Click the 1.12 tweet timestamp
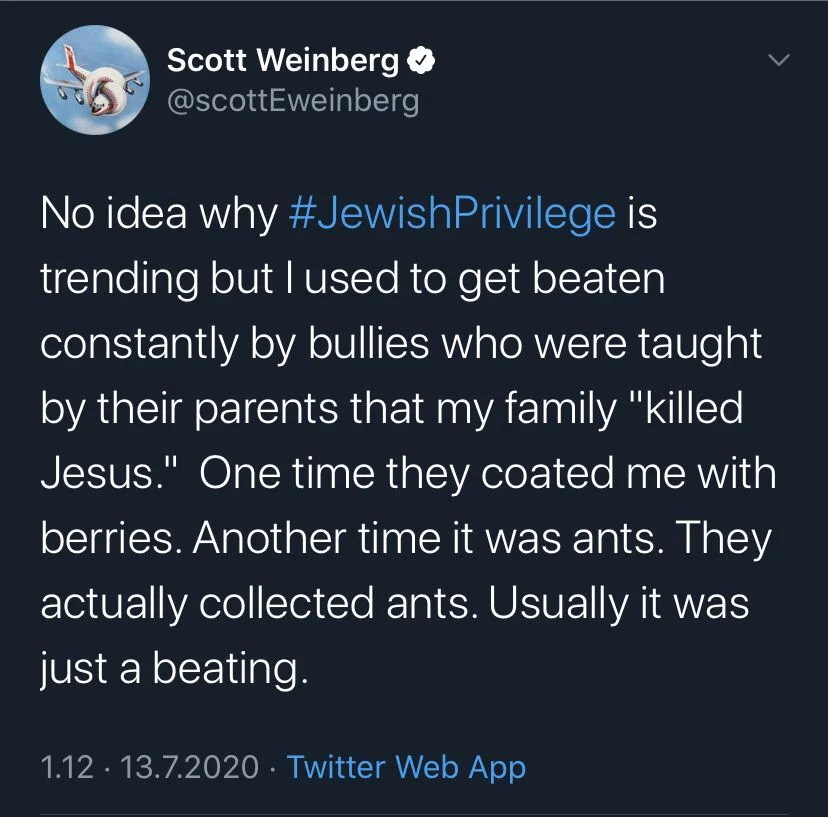This screenshot has width=828, height=817. (67, 767)
